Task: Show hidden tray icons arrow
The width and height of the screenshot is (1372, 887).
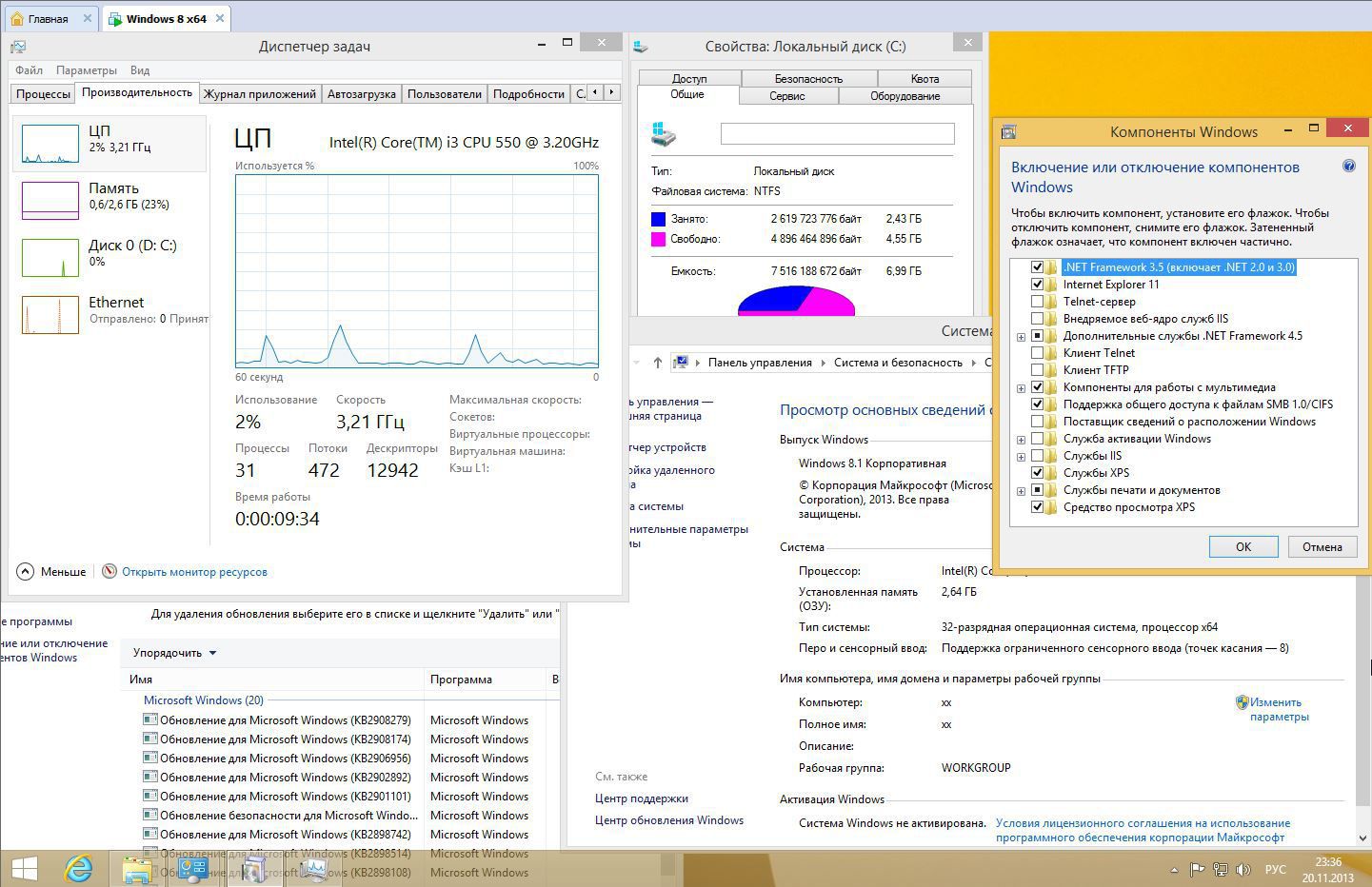Action: point(1175,870)
